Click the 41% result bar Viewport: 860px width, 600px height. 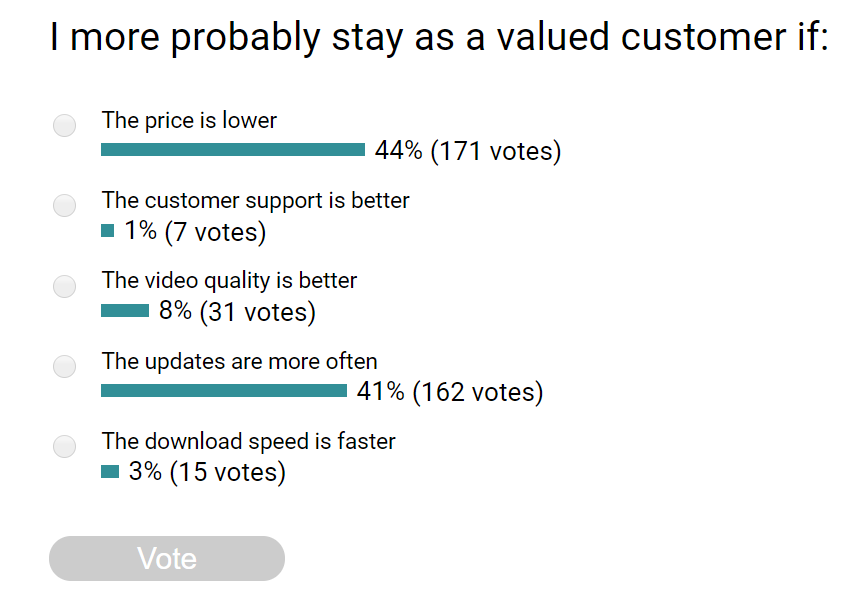point(224,391)
